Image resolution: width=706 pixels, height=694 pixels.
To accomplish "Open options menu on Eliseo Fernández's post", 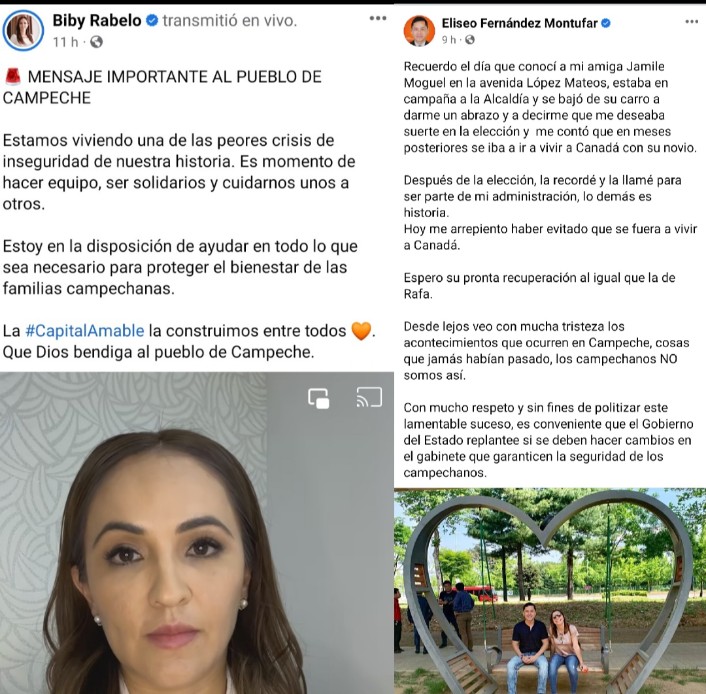I will 692,22.
